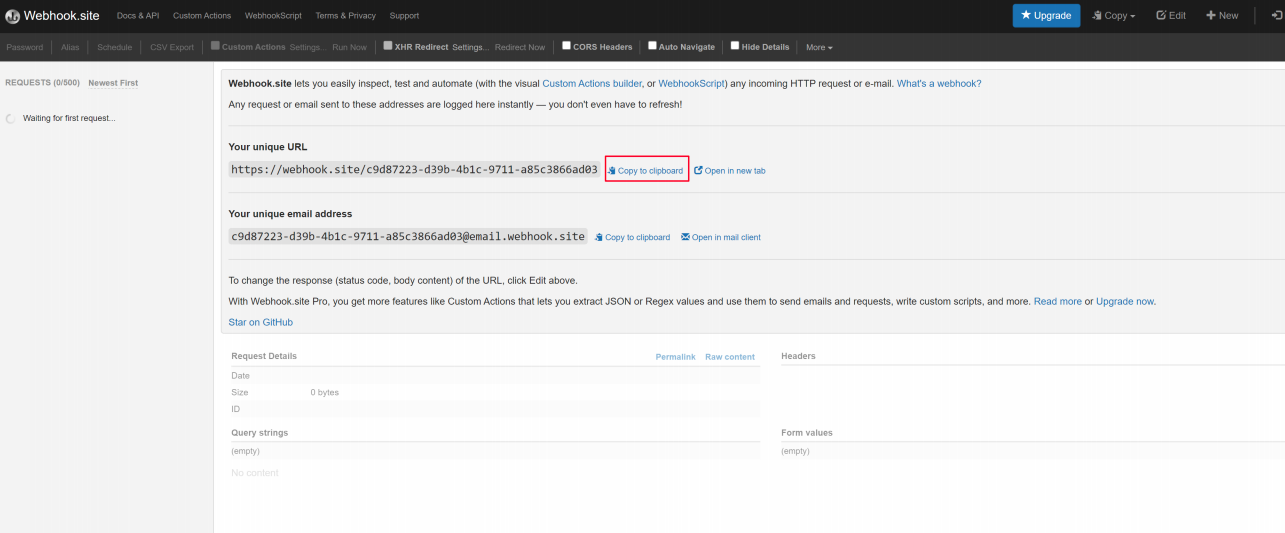The width and height of the screenshot is (1285, 533).
Task: Click "Waiting for first request..." text
Action: [69, 118]
